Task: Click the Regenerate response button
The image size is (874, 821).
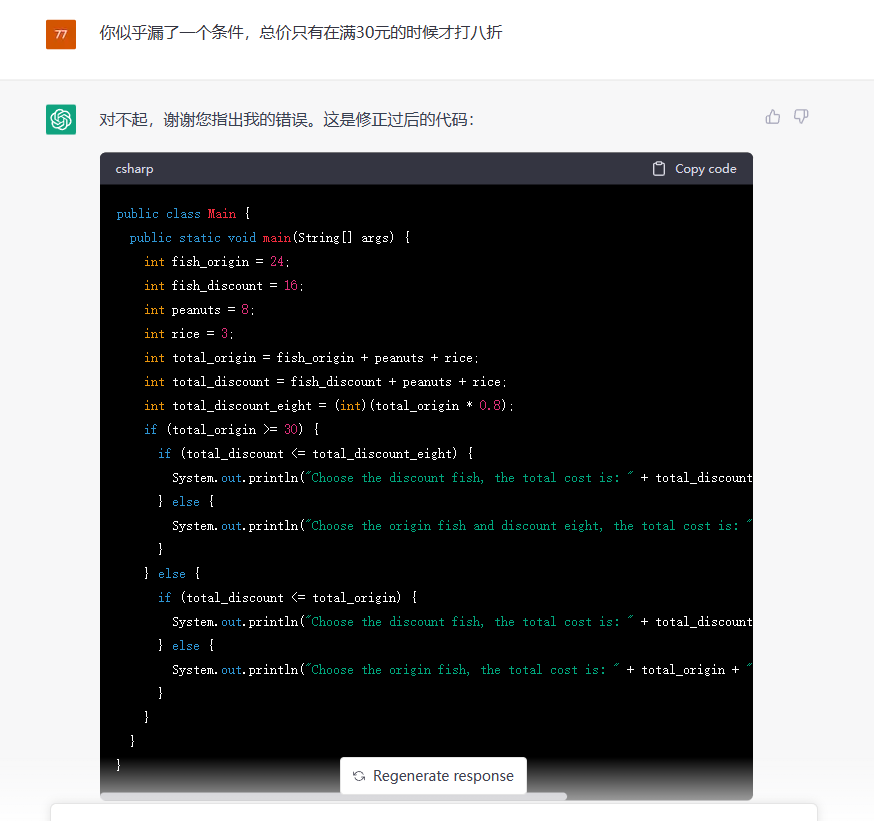Action: click(433, 775)
